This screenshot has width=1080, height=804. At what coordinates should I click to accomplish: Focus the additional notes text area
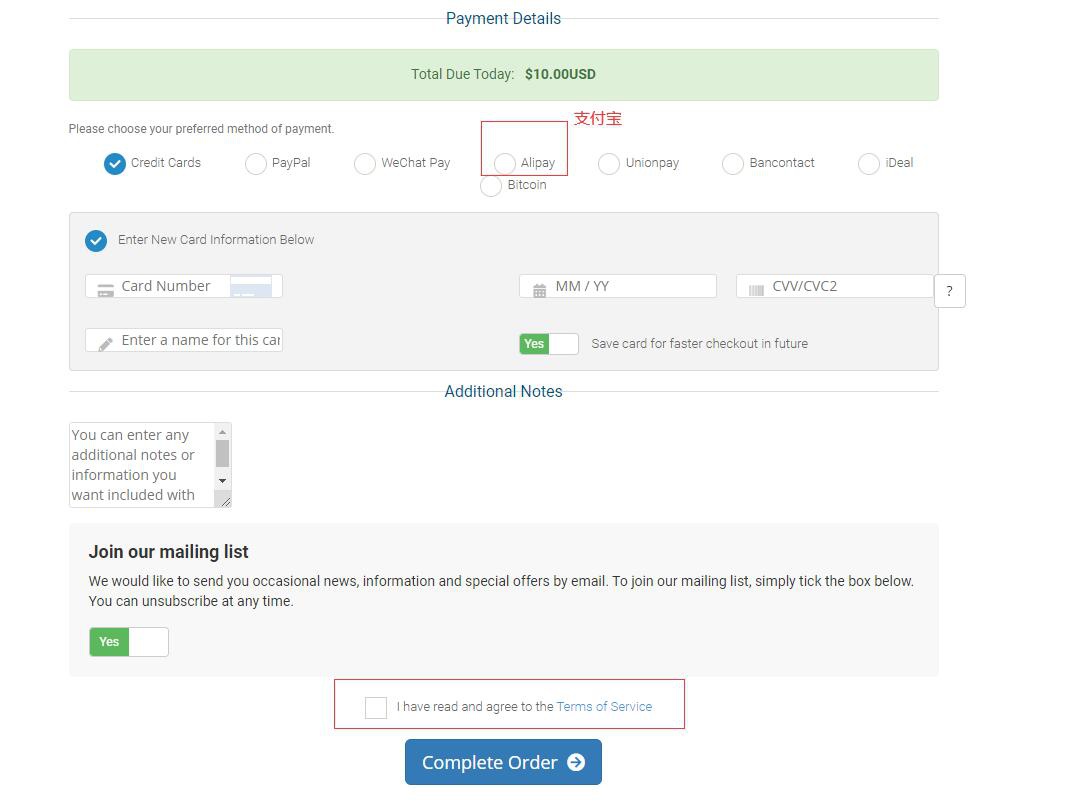(141, 465)
